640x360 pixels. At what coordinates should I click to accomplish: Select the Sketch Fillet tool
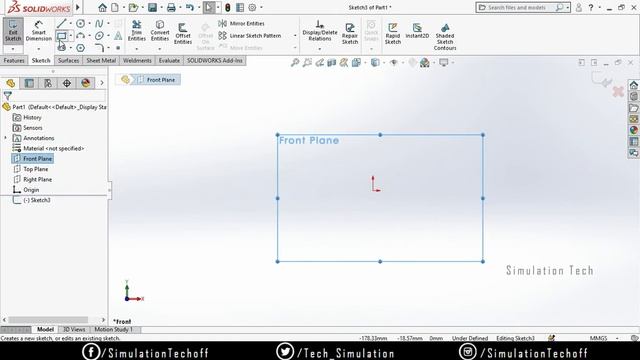click(x=99, y=48)
